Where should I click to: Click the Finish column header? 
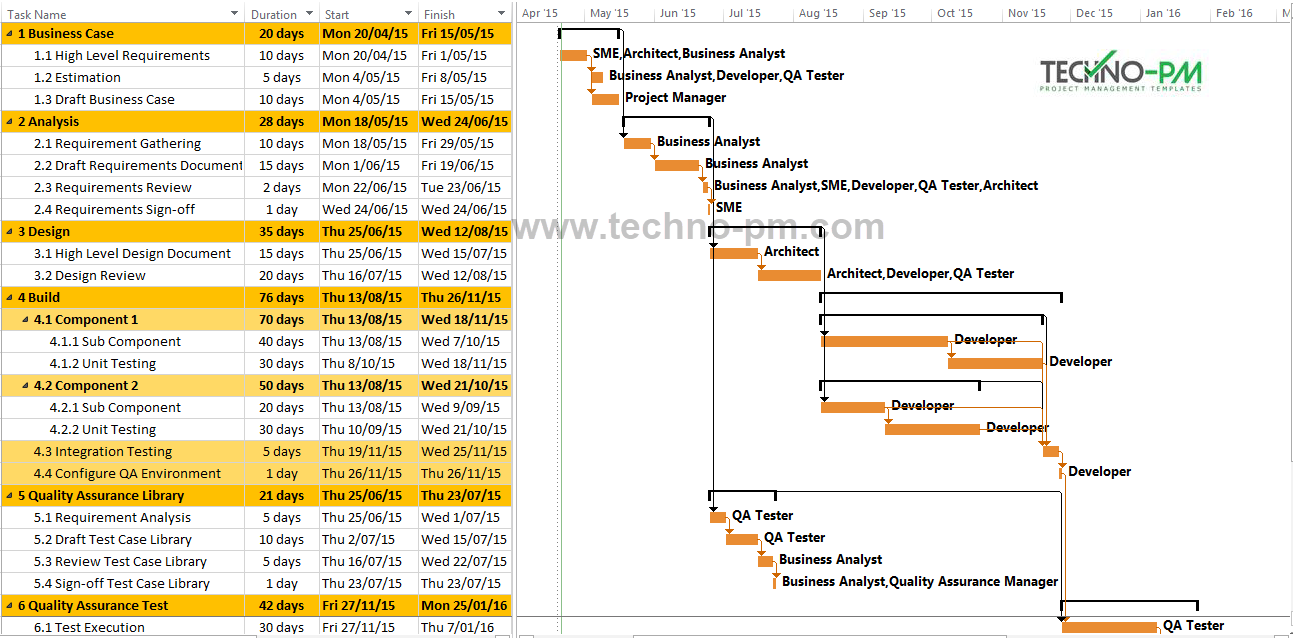(465, 14)
